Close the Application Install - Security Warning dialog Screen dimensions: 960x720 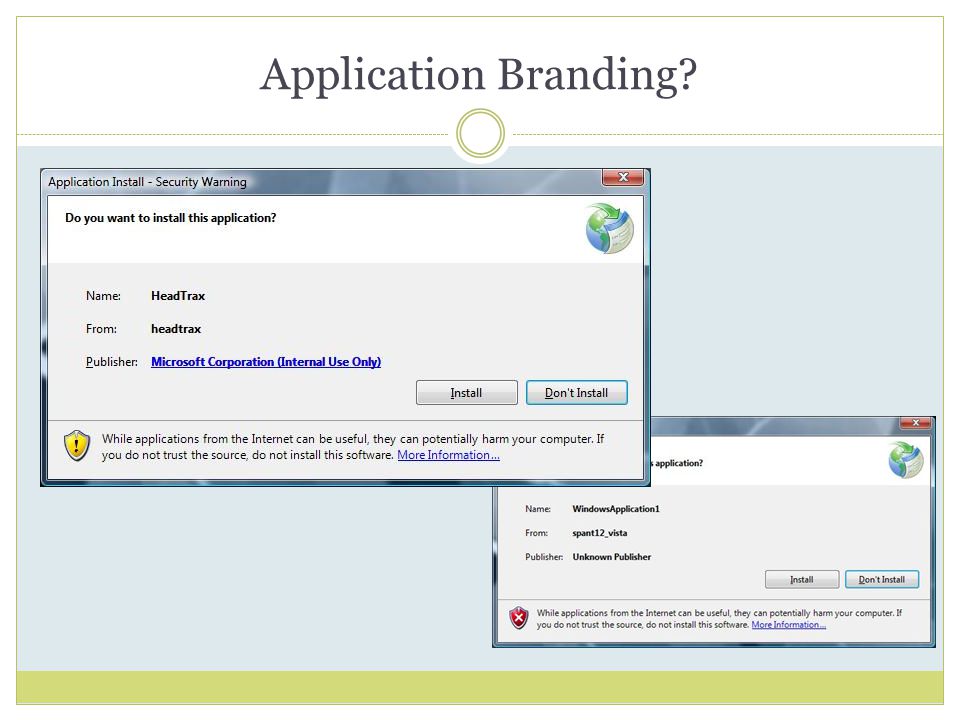pyautogui.click(x=623, y=177)
